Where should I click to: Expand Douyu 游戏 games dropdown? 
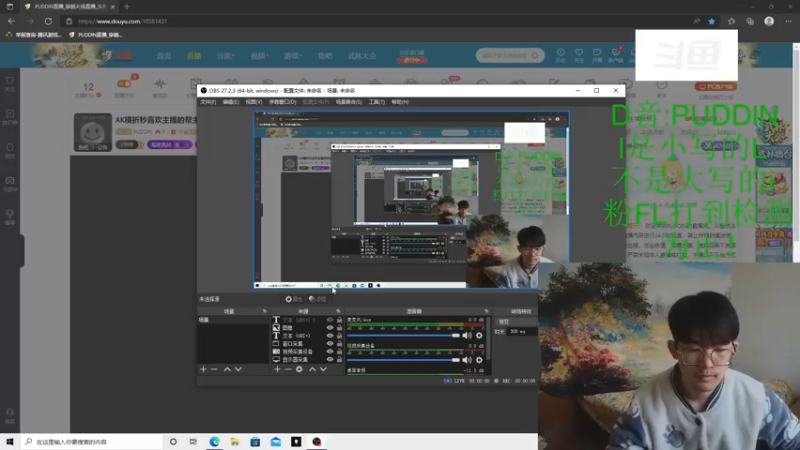coord(293,56)
